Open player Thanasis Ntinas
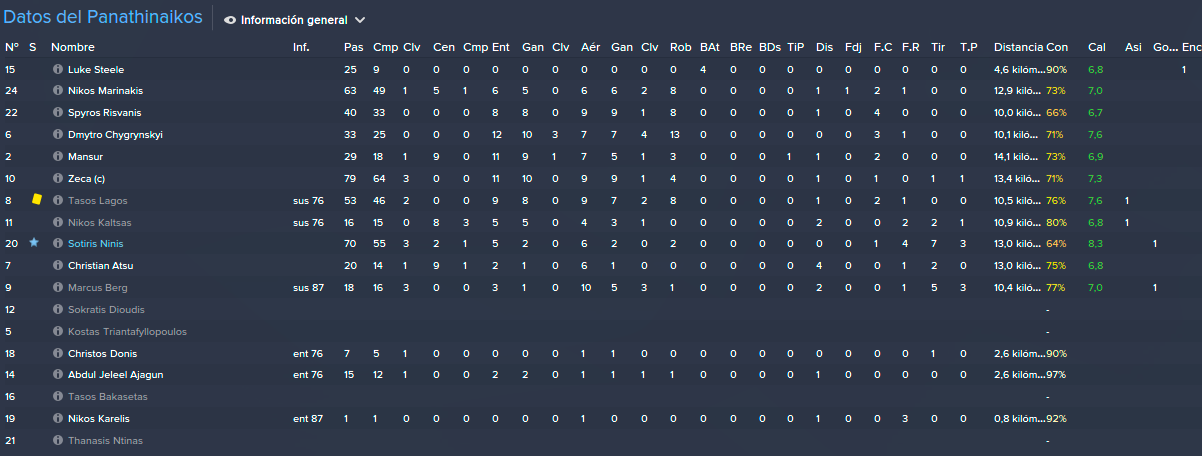This screenshot has height=456, width=1202. 104,441
